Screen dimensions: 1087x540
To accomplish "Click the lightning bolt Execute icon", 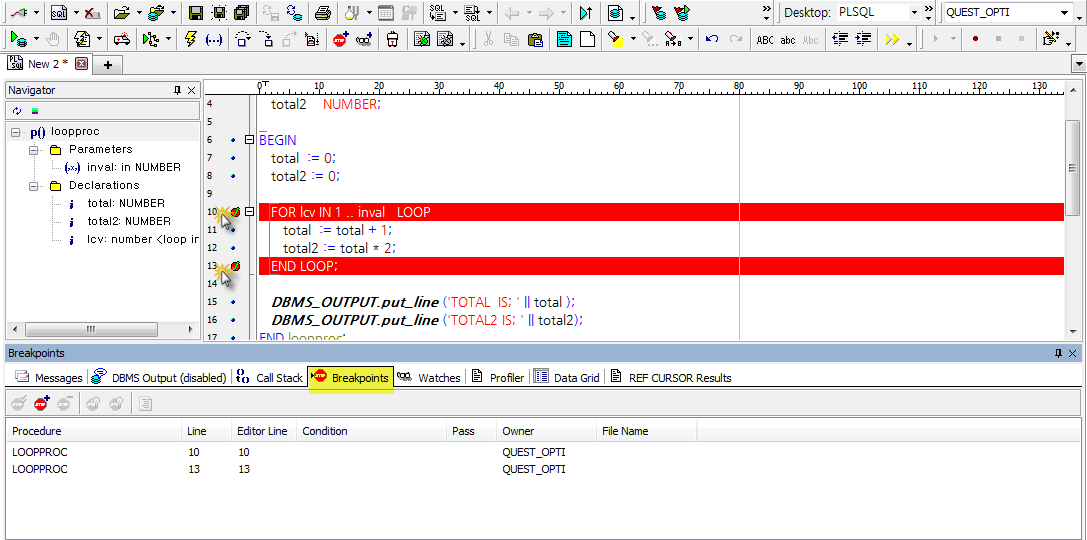I will click(191, 39).
